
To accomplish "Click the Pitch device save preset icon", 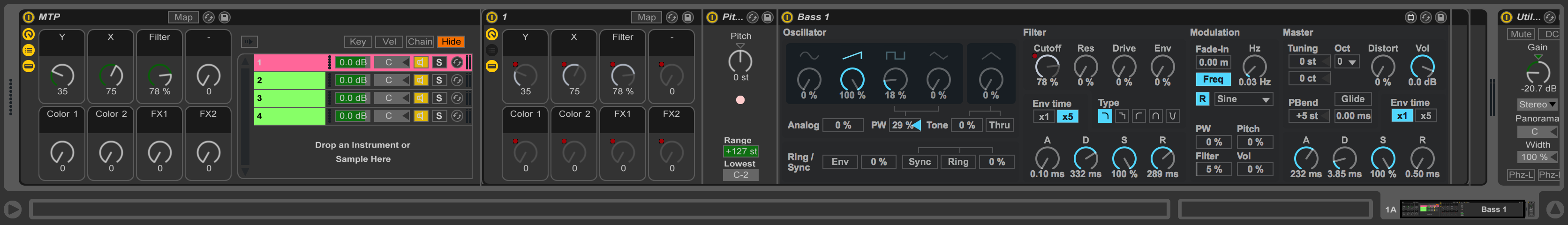I will (x=767, y=17).
